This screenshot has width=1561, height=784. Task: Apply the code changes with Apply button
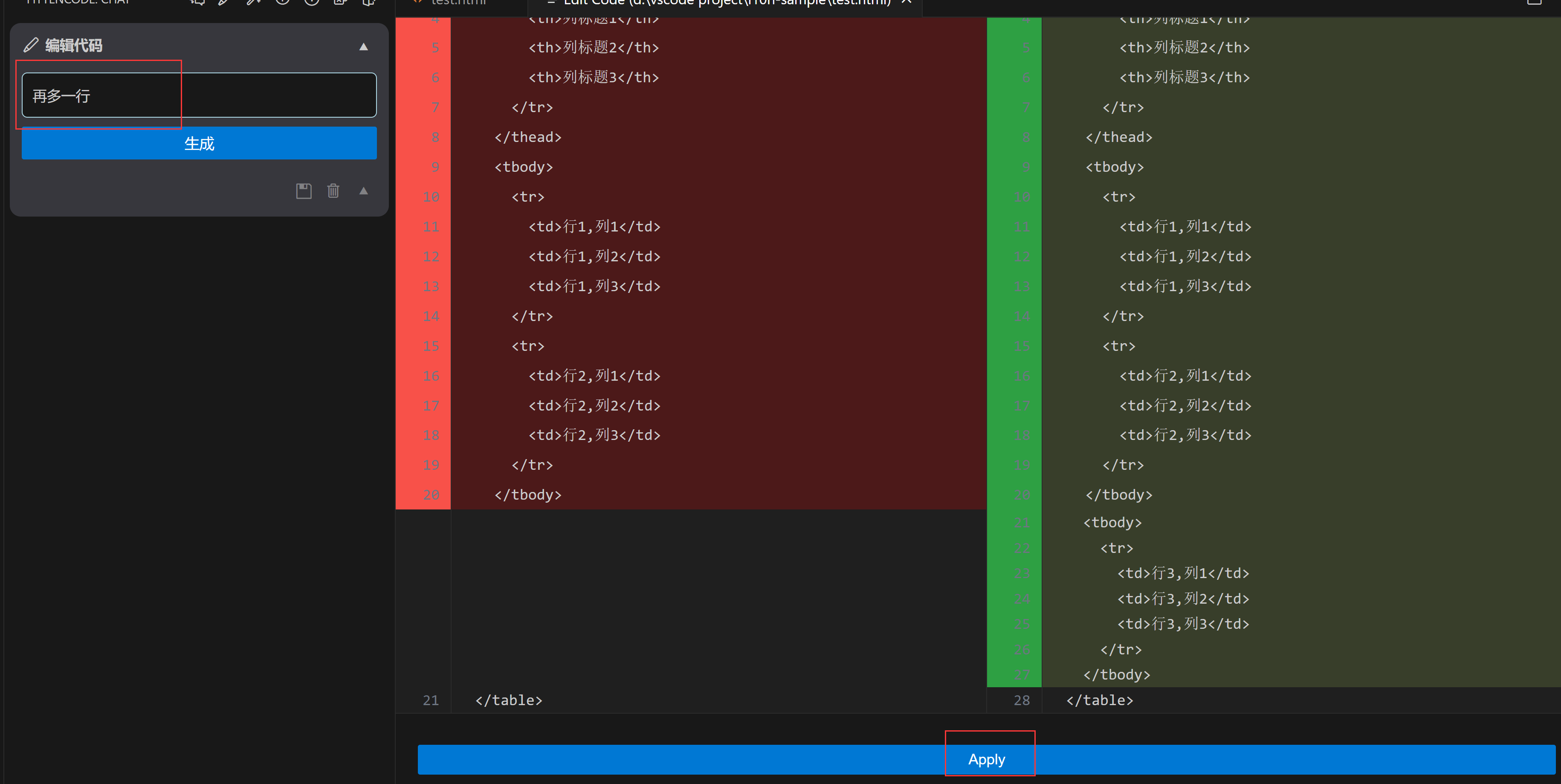tap(987, 759)
